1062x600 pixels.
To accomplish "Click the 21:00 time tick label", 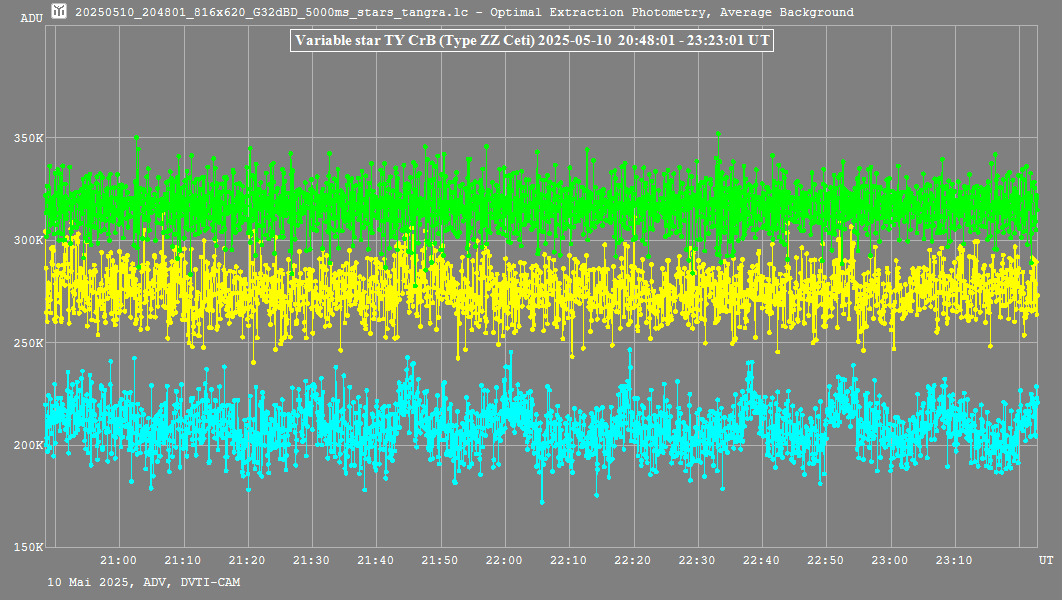I will click(x=119, y=560).
